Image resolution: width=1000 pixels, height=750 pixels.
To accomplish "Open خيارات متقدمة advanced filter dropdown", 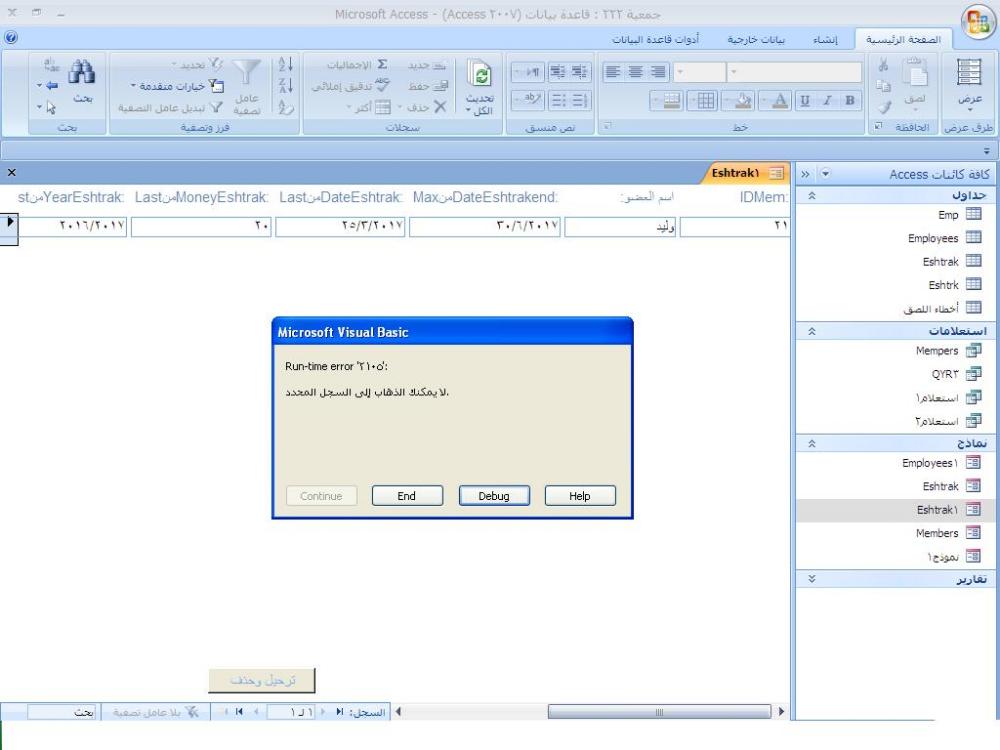I will coord(177,85).
